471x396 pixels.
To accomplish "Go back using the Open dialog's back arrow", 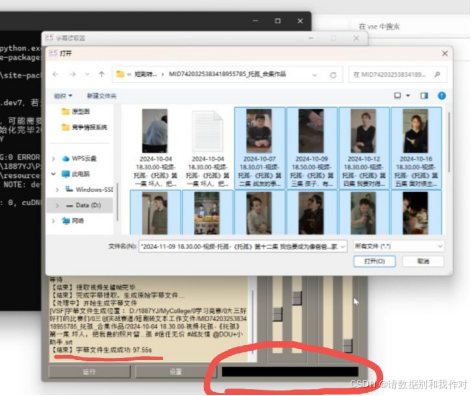I will [56, 74].
